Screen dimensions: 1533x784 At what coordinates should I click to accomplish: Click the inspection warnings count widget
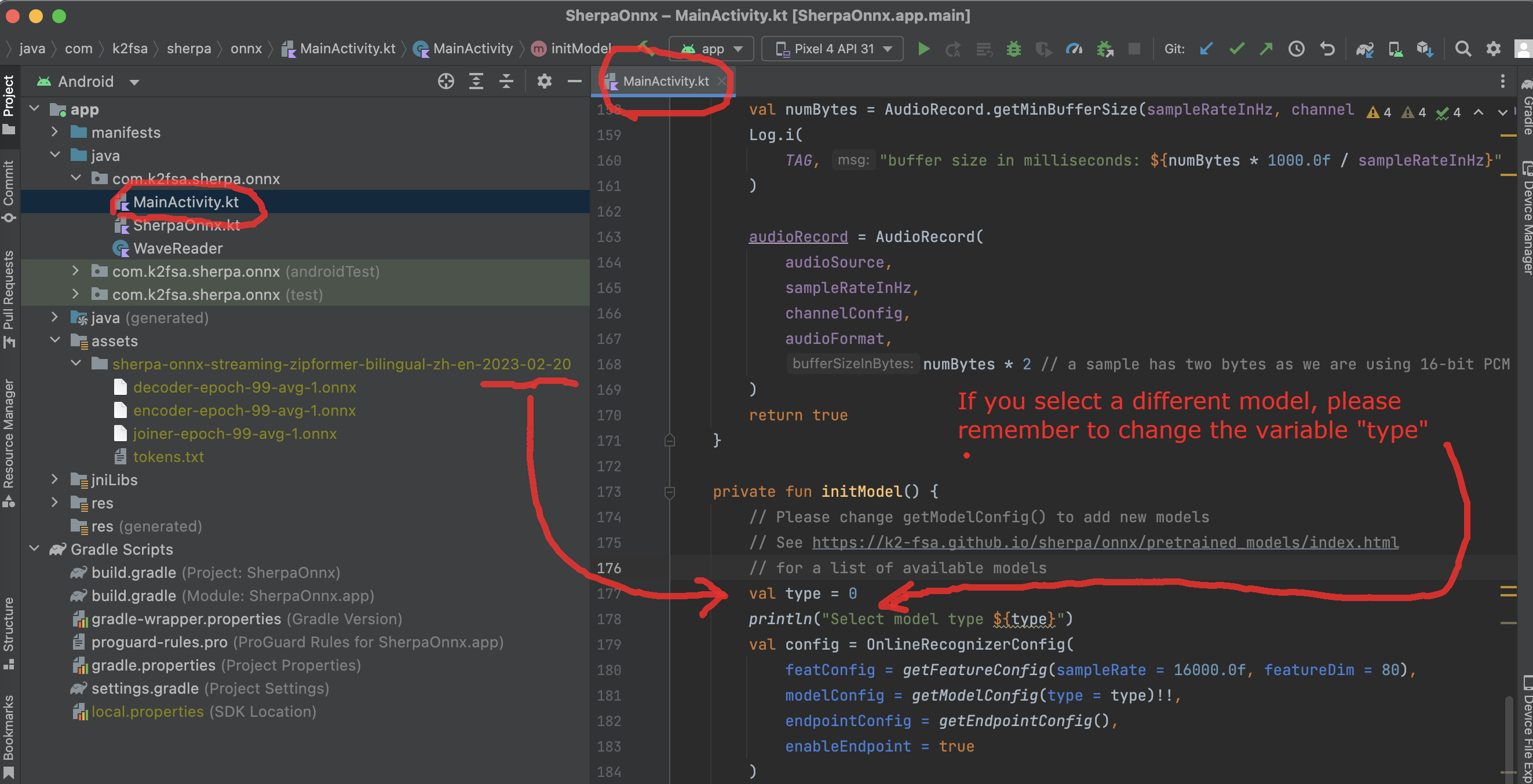click(1414, 112)
